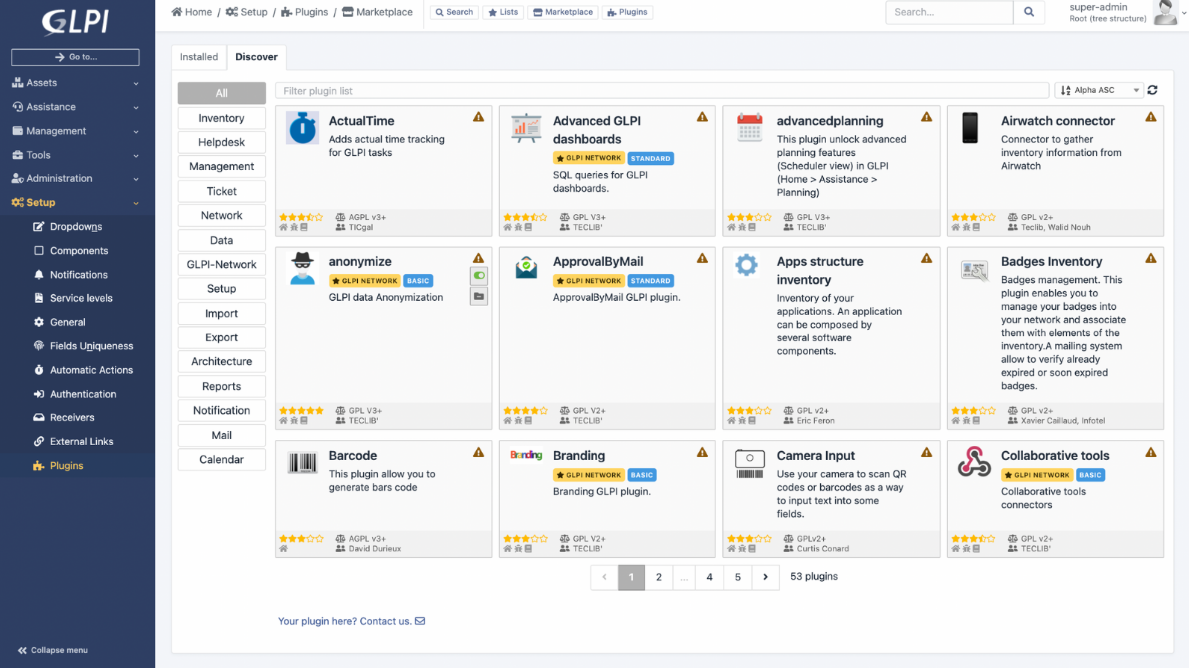Filter plugins by Helpdesk category
1189x668 pixels.
[221, 143]
